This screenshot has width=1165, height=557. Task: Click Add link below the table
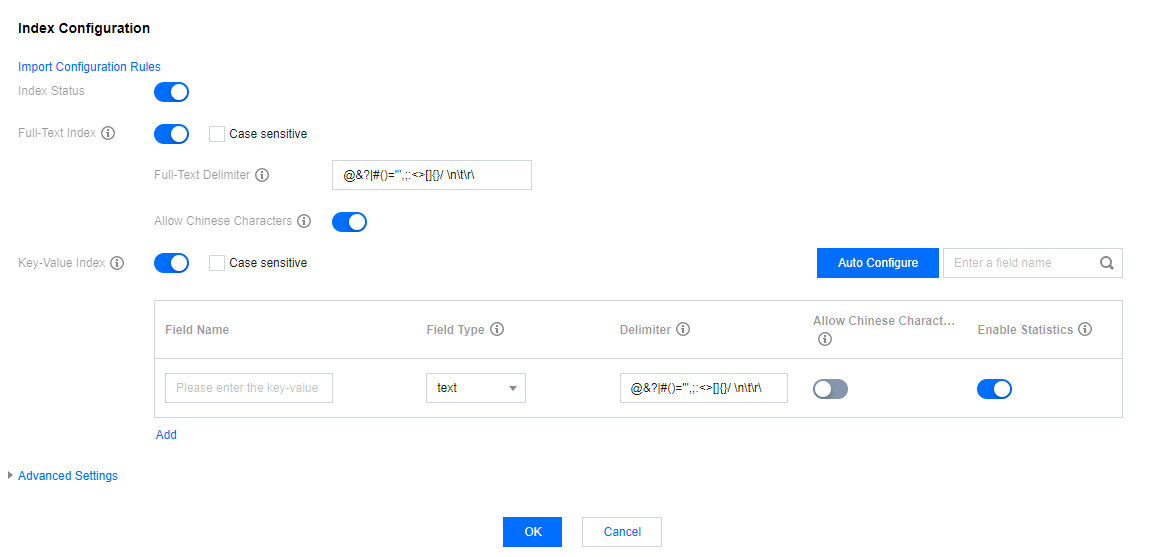click(166, 434)
